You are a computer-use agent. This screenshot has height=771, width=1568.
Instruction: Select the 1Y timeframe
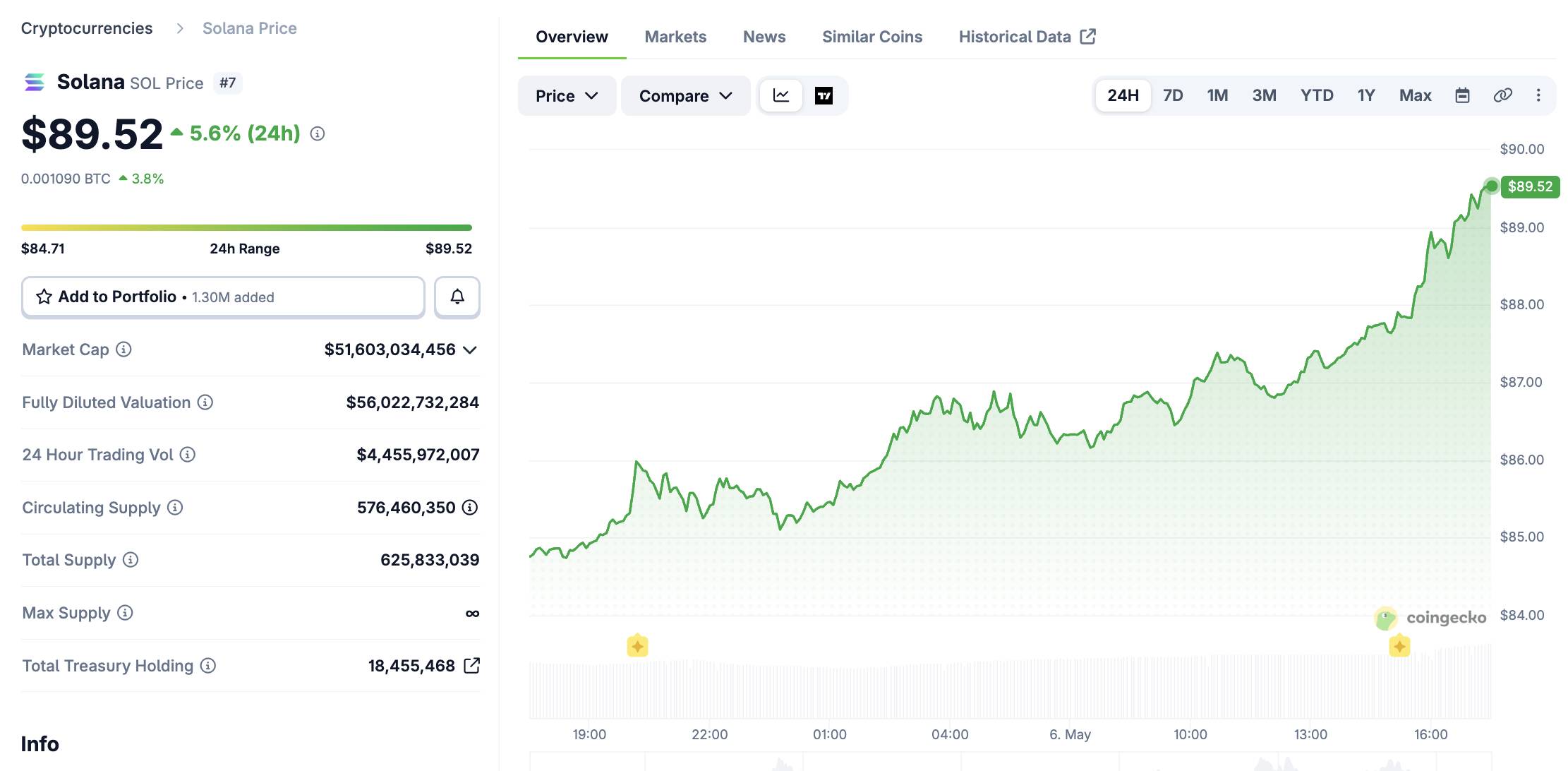[x=1366, y=95]
